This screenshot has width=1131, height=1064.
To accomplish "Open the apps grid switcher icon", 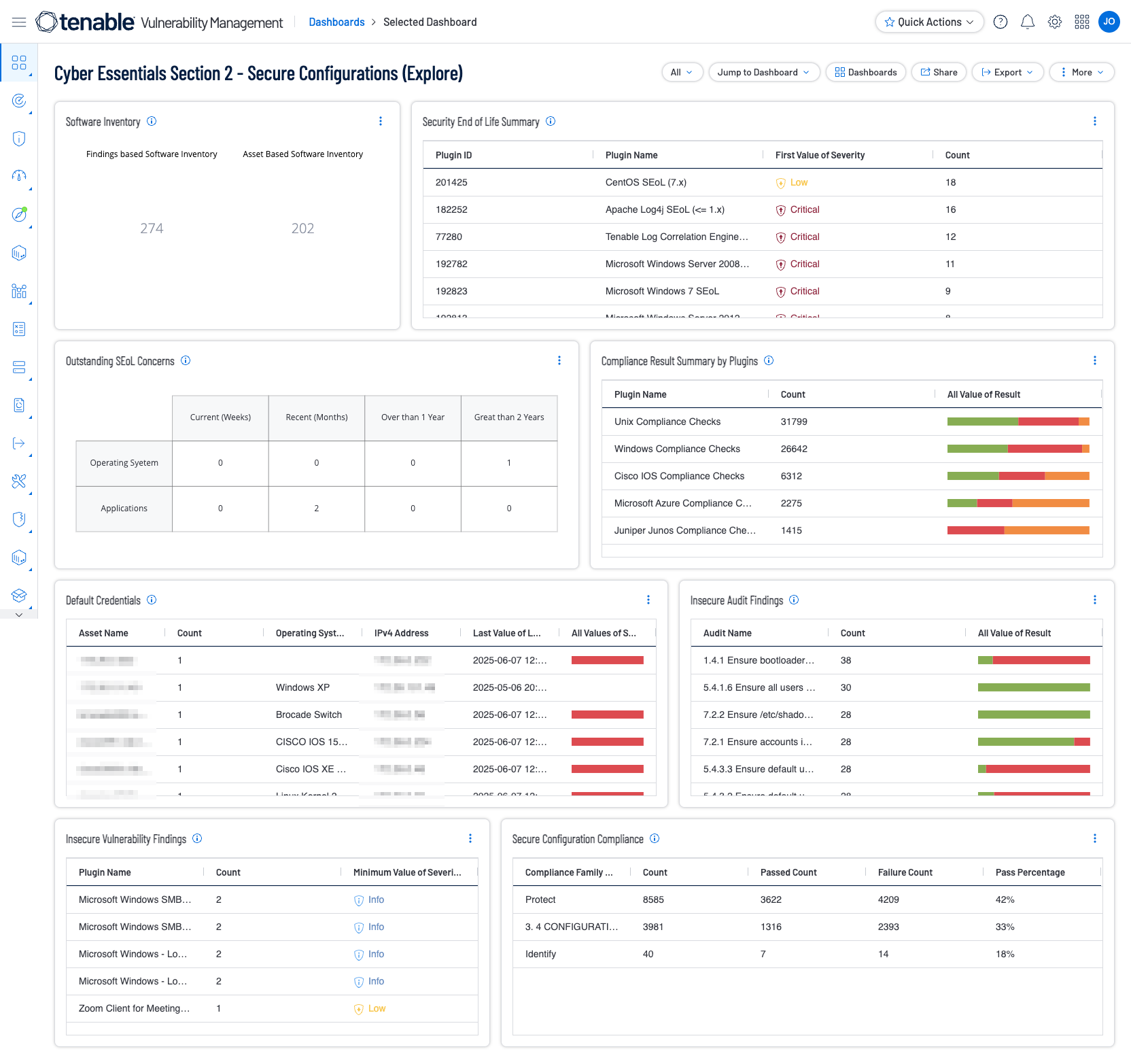I will tap(1082, 22).
